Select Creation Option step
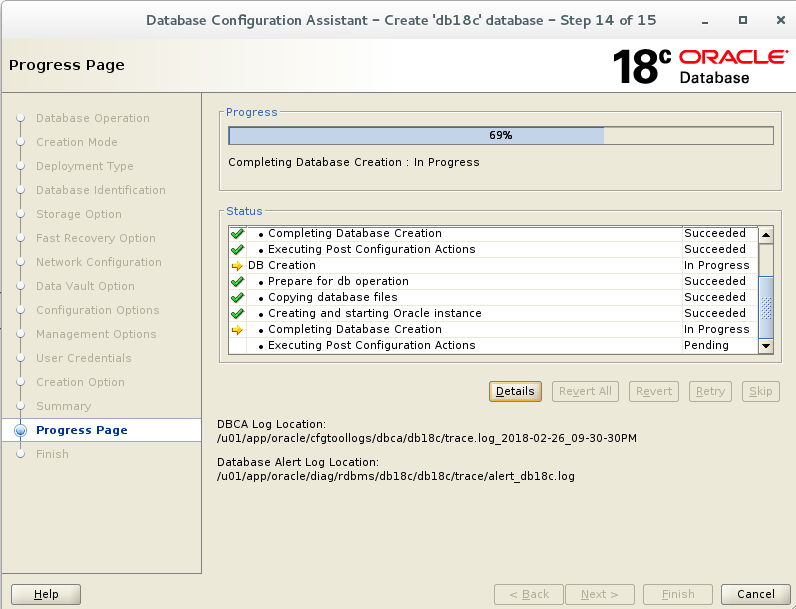796x609 pixels. [80, 382]
